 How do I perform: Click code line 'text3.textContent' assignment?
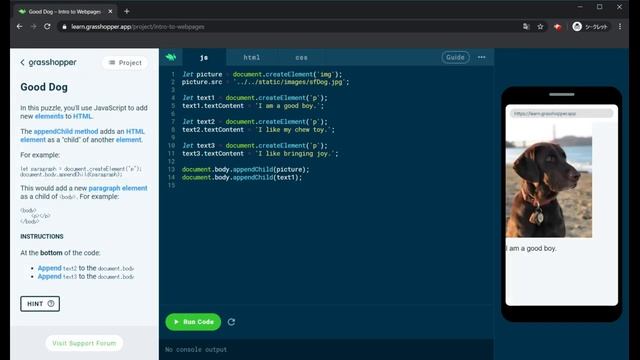(x=260, y=153)
